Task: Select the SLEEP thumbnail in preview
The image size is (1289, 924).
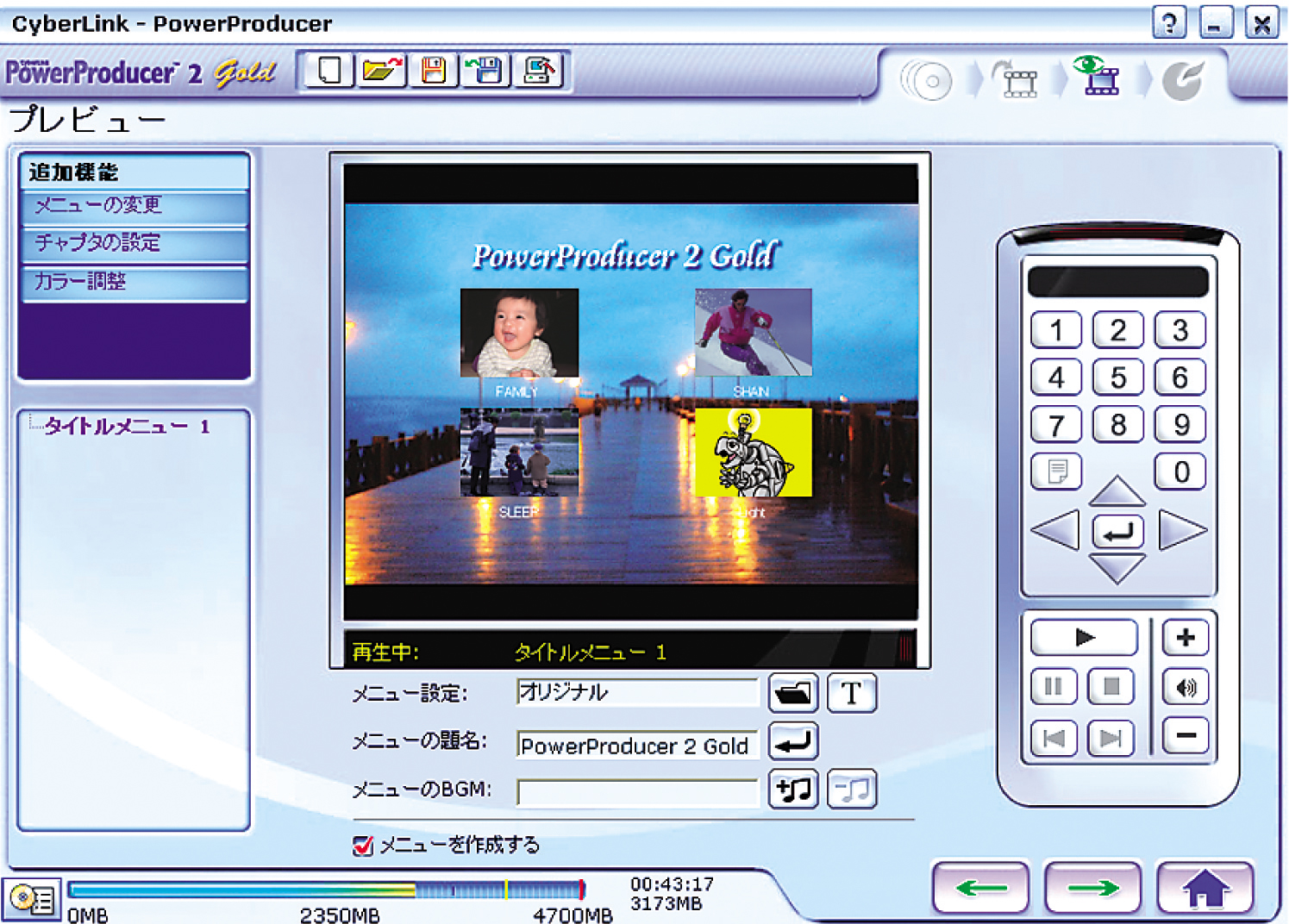Action: (519, 453)
